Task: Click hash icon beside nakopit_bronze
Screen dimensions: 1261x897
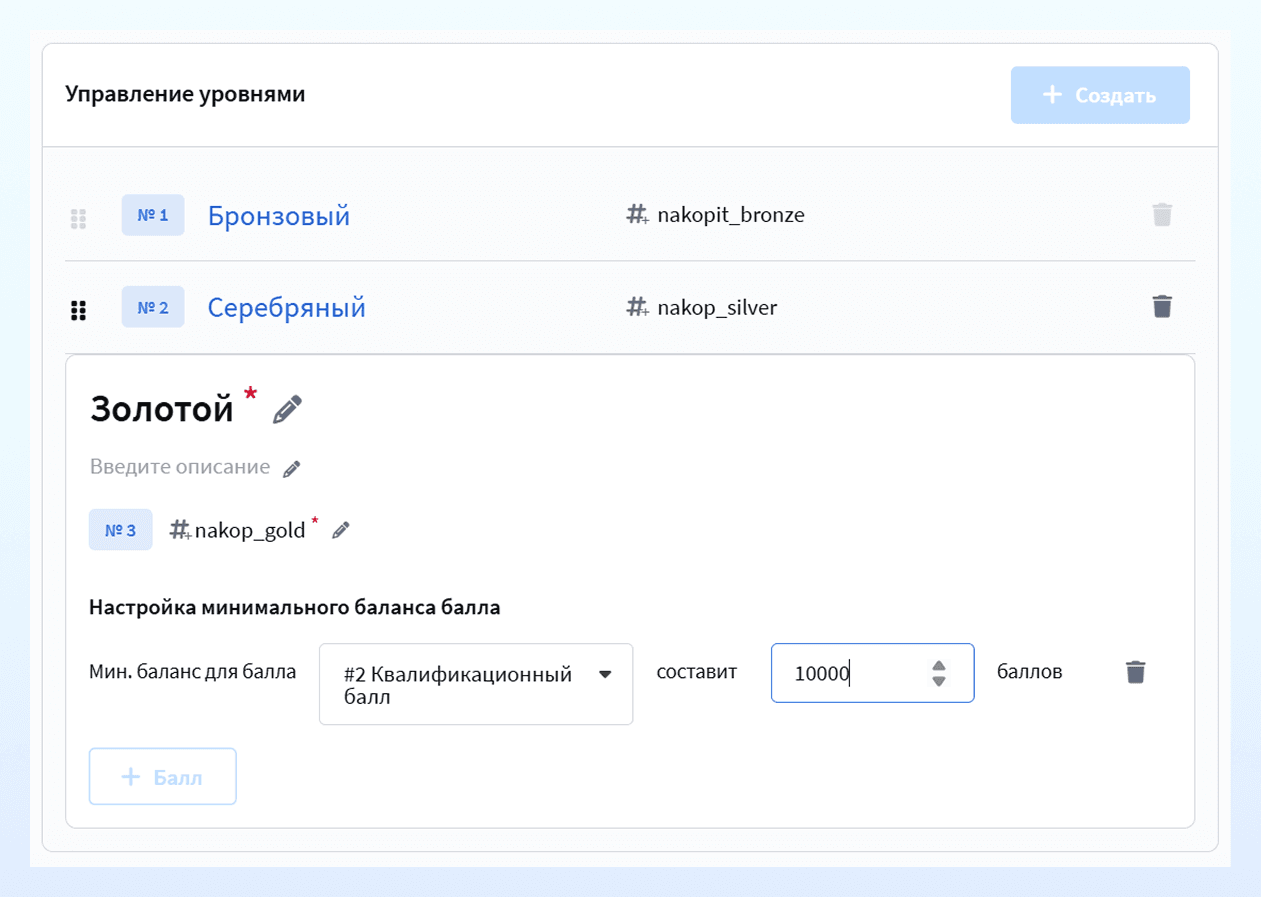Action: tap(637, 215)
